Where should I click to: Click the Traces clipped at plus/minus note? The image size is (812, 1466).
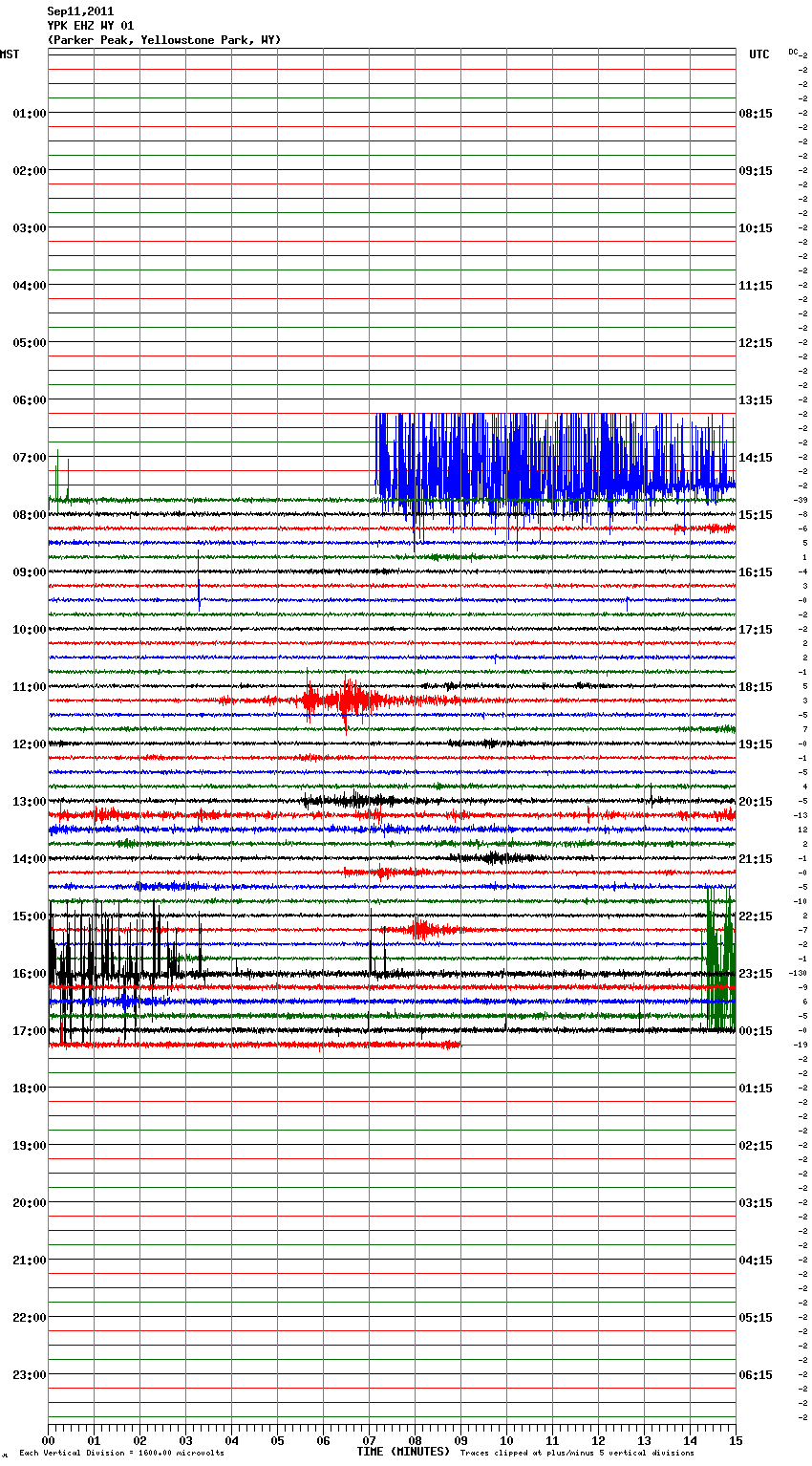tap(577, 1454)
